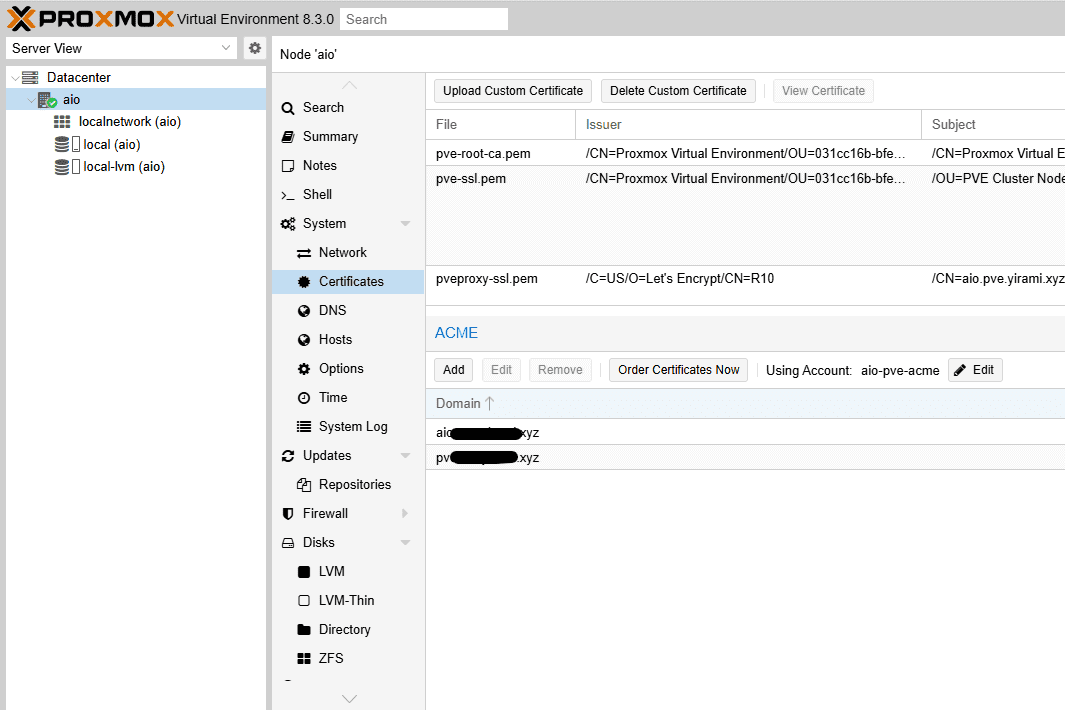
Task: Click the DNS globe icon
Action: tap(304, 310)
